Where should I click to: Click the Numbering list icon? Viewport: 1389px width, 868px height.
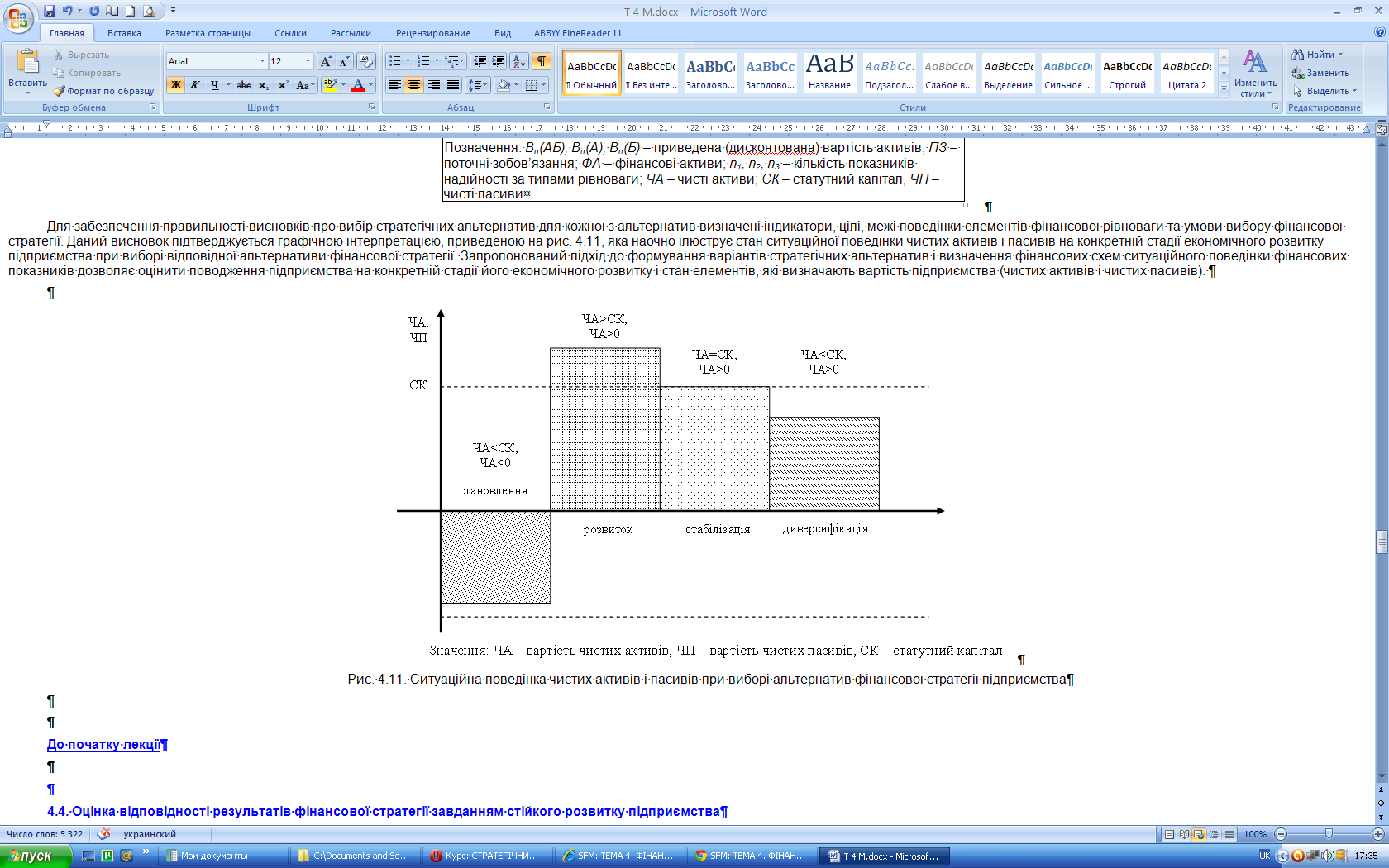423,61
